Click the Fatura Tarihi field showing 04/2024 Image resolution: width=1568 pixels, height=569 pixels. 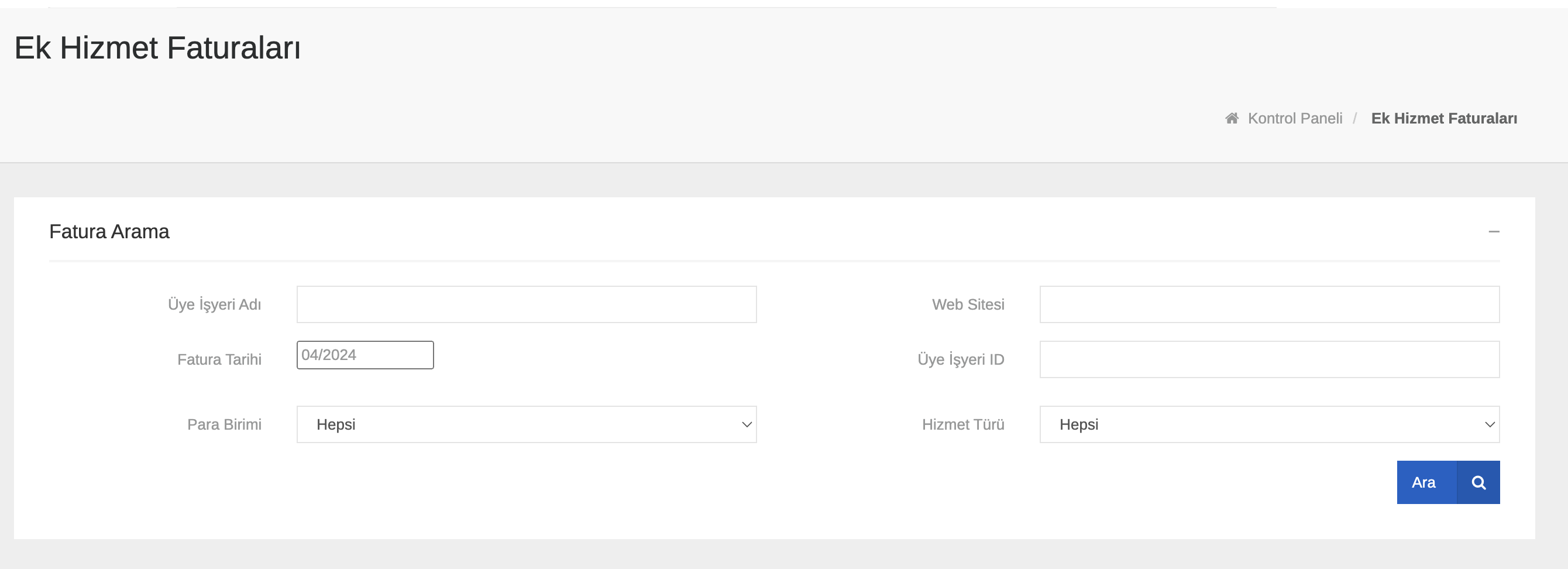(365, 355)
